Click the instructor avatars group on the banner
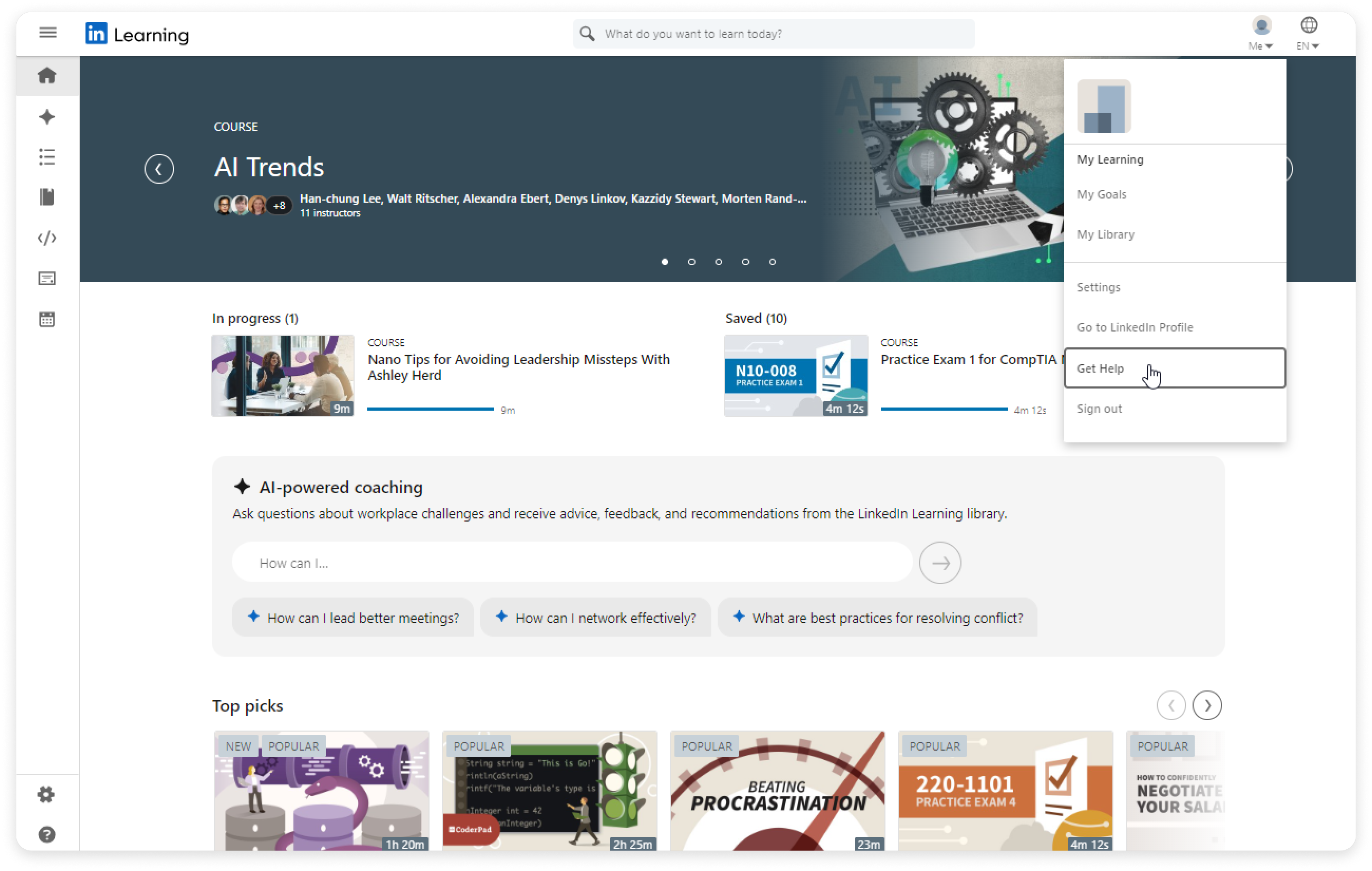This screenshot has width=1372, height=871. tap(252, 205)
